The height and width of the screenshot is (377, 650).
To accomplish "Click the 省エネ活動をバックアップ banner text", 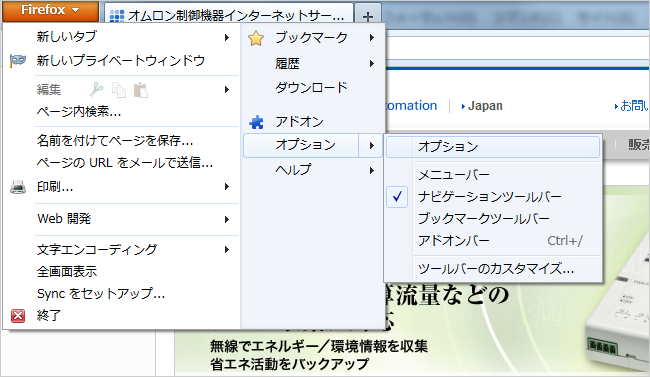I will coord(289,364).
